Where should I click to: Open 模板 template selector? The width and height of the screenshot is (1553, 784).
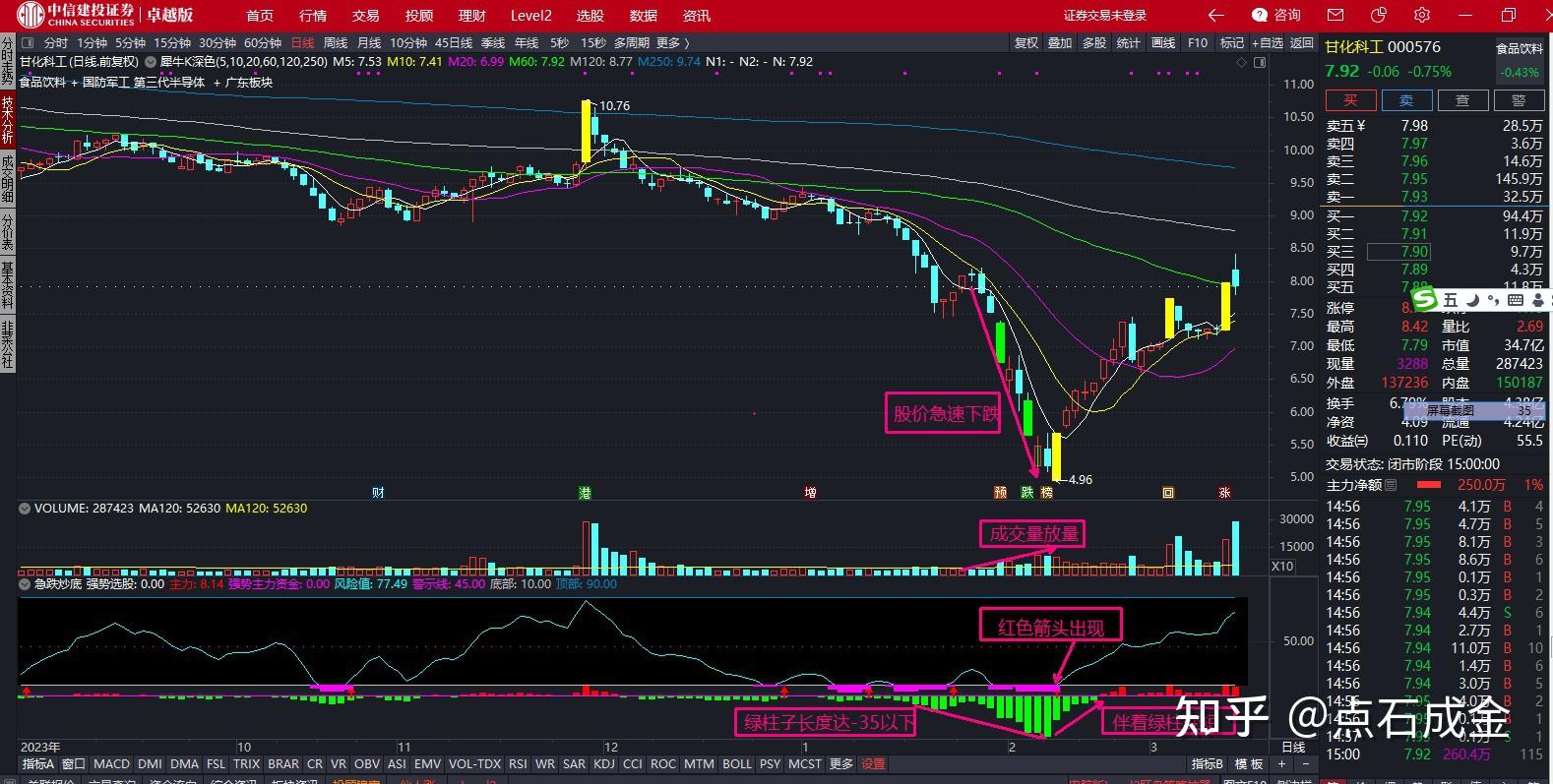pyautogui.click(x=1249, y=764)
